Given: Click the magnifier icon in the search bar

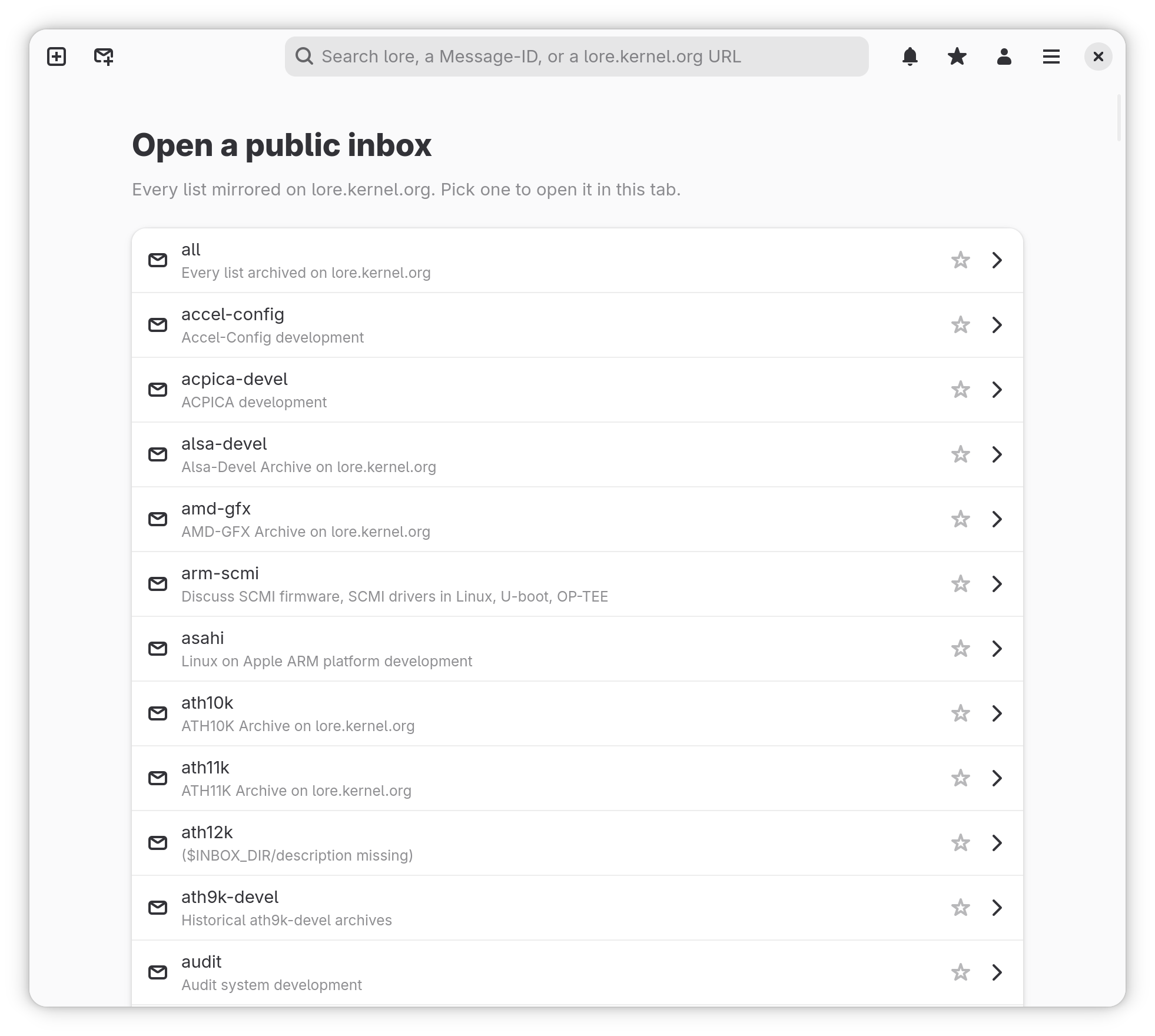Looking at the screenshot, I should [x=304, y=57].
